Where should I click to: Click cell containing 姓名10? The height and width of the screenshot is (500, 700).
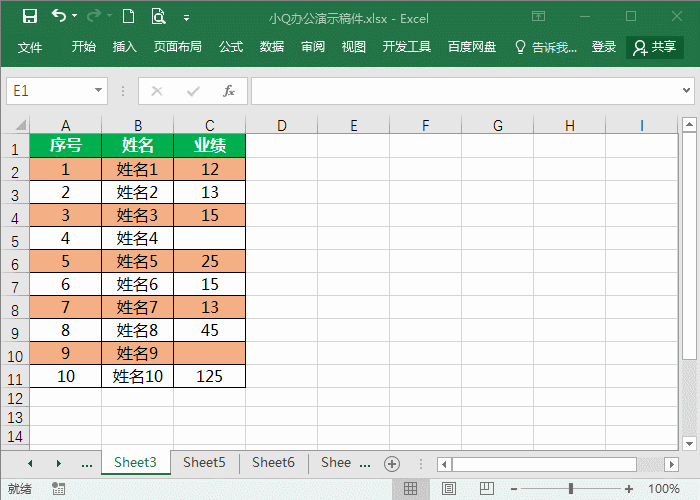pos(138,376)
